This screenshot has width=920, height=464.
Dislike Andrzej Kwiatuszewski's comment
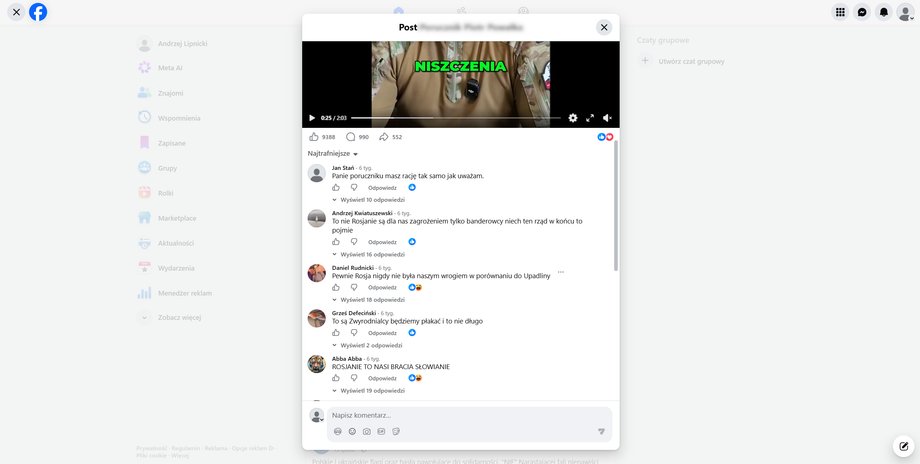coord(354,242)
